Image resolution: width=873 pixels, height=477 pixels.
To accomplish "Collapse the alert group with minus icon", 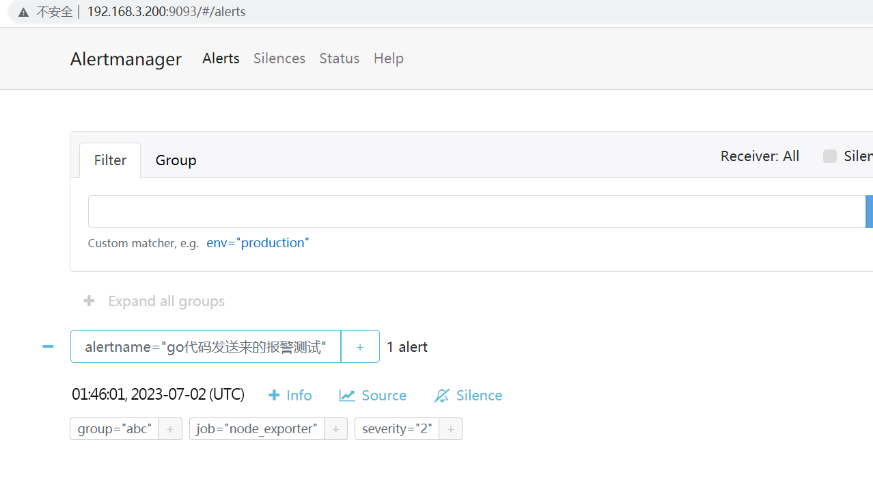I will 48,347.
